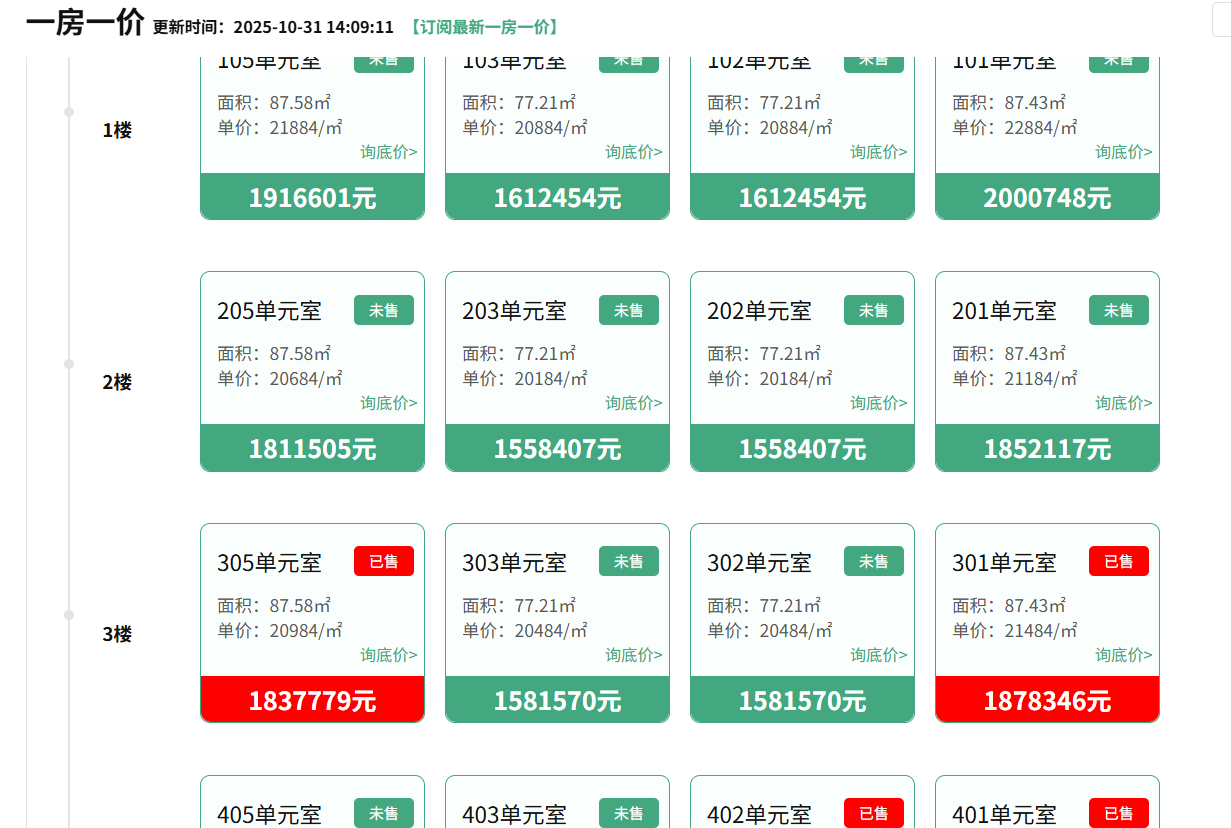1231x828 pixels.
Task: Click the red 1878346元 price bar
Action: click(1047, 699)
